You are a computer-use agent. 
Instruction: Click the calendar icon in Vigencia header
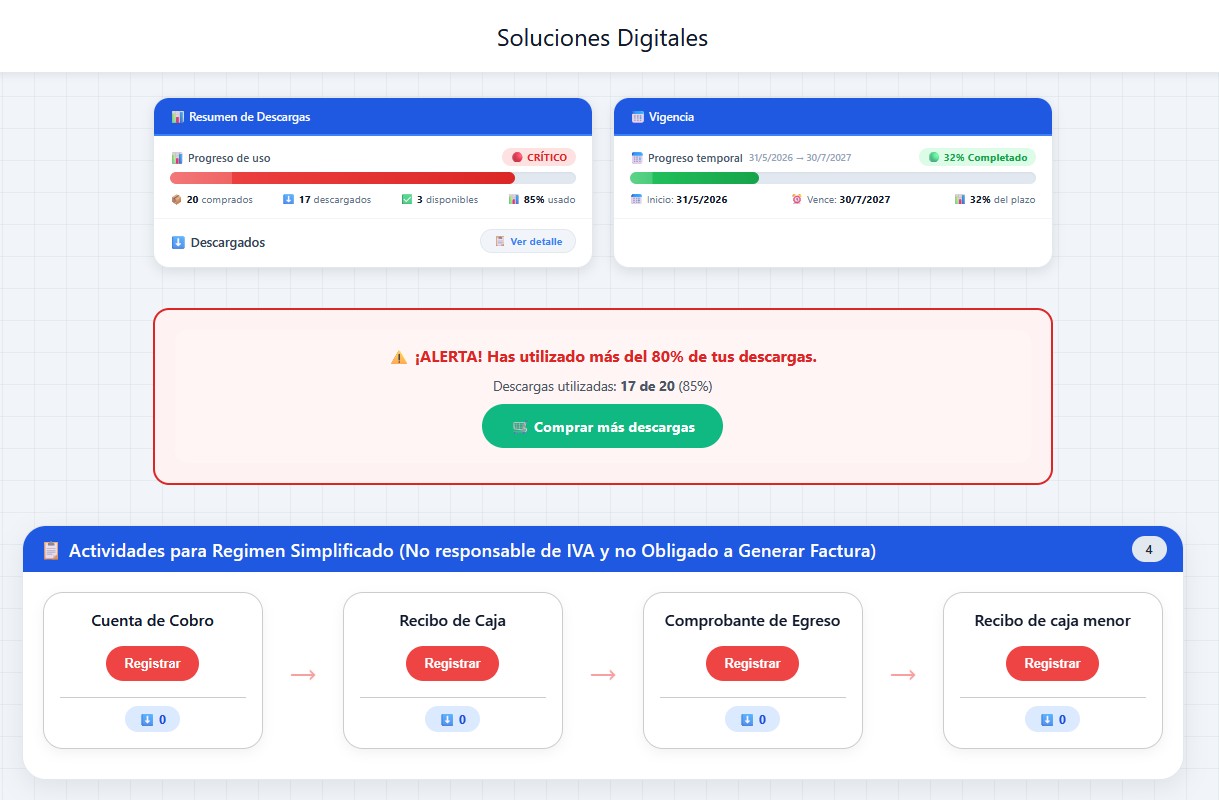click(x=638, y=117)
